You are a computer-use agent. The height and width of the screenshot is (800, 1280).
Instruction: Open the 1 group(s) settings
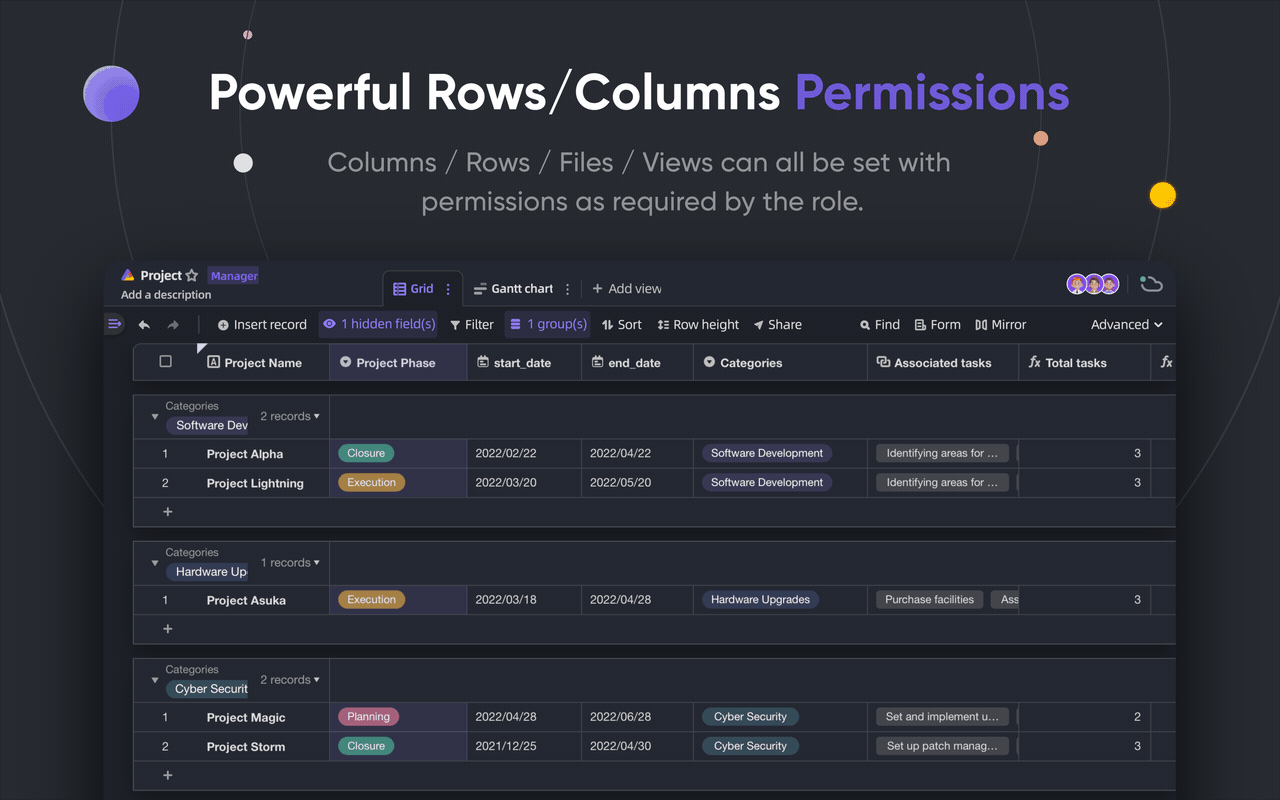(547, 324)
